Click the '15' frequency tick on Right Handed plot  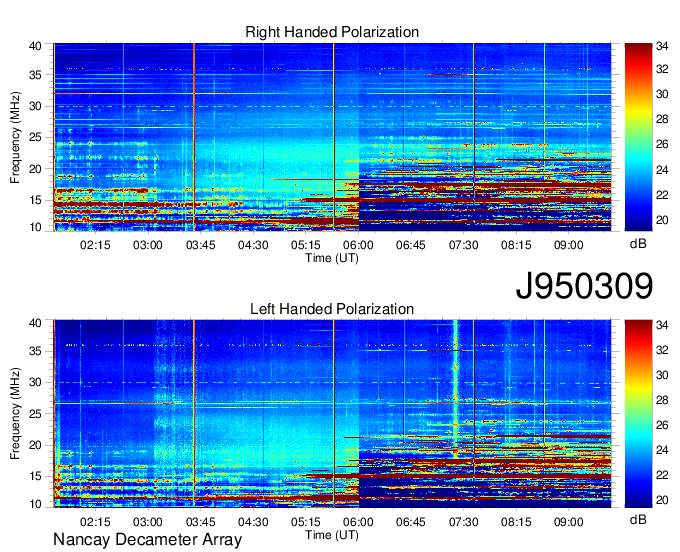click(x=35, y=200)
